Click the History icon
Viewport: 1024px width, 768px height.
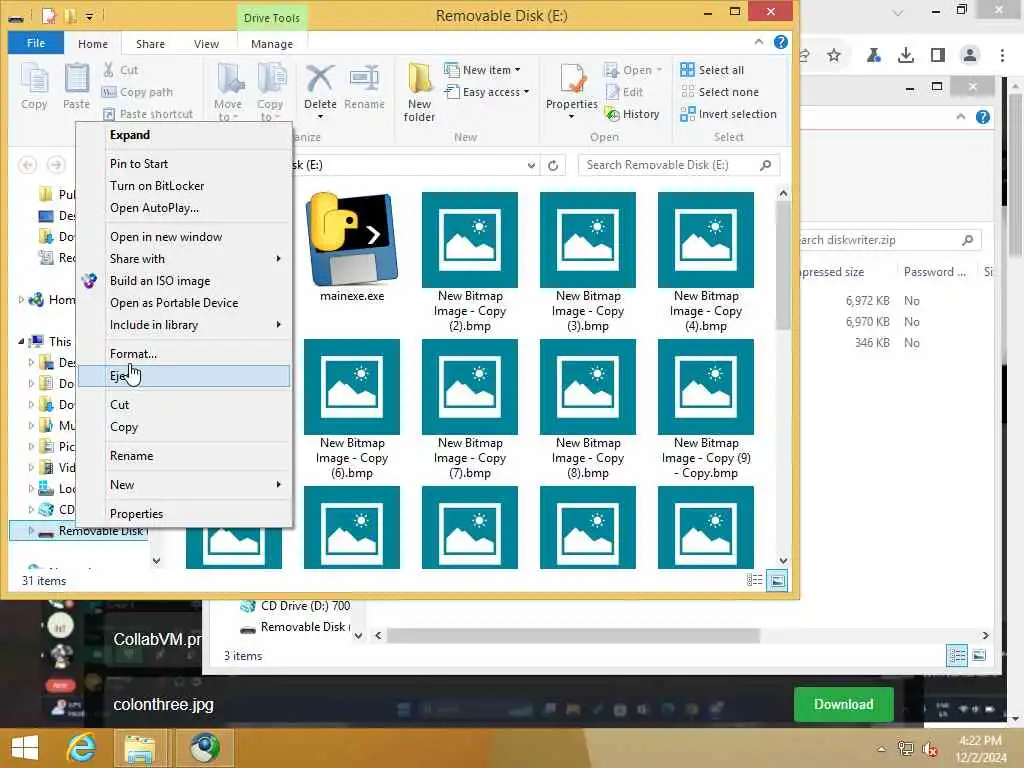pyautogui.click(x=612, y=114)
